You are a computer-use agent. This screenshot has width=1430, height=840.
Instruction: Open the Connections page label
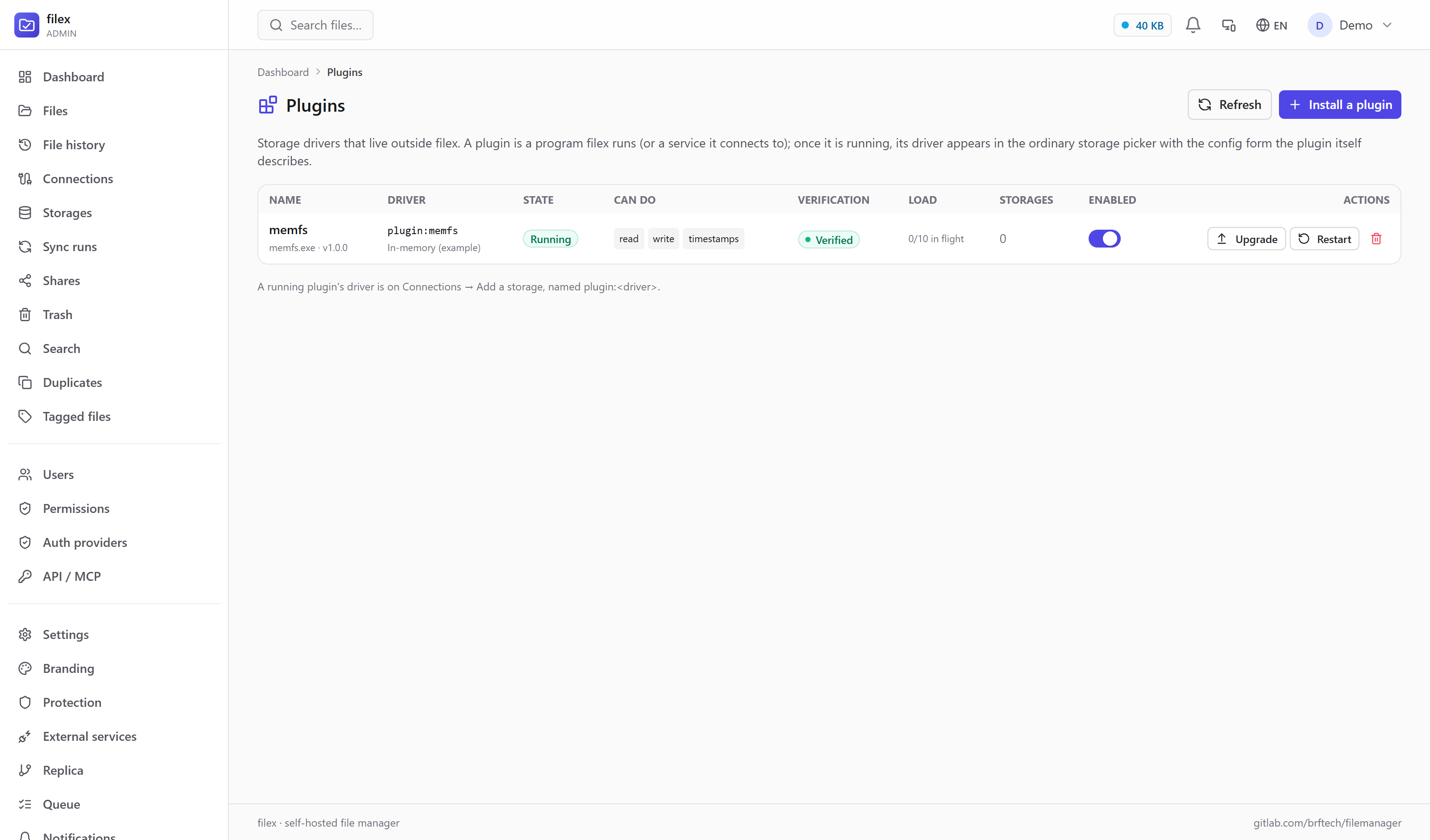78,179
